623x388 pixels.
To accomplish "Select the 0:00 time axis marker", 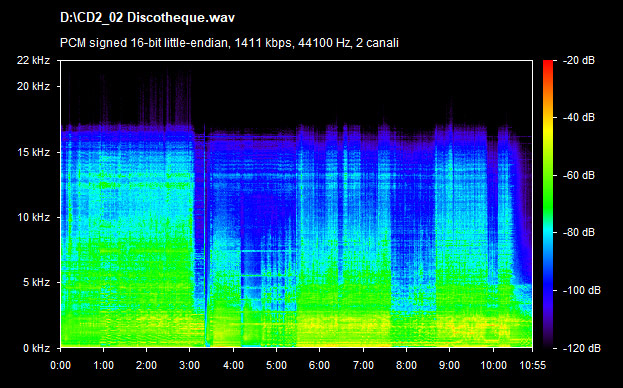I will point(61,365).
